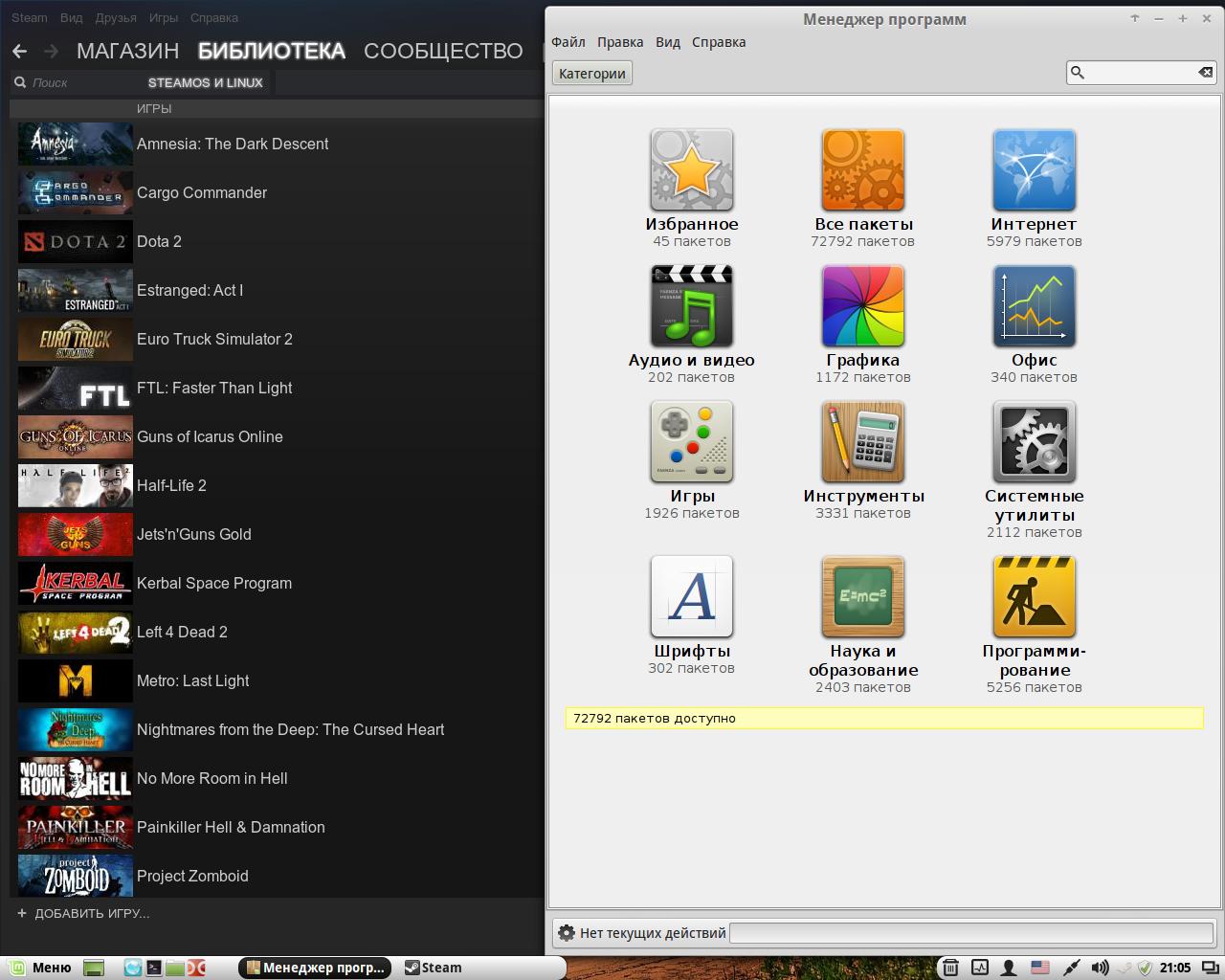Select the Left 4 Dead 2 thumbnail
Image resolution: width=1225 pixels, height=980 pixels.
(76, 633)
